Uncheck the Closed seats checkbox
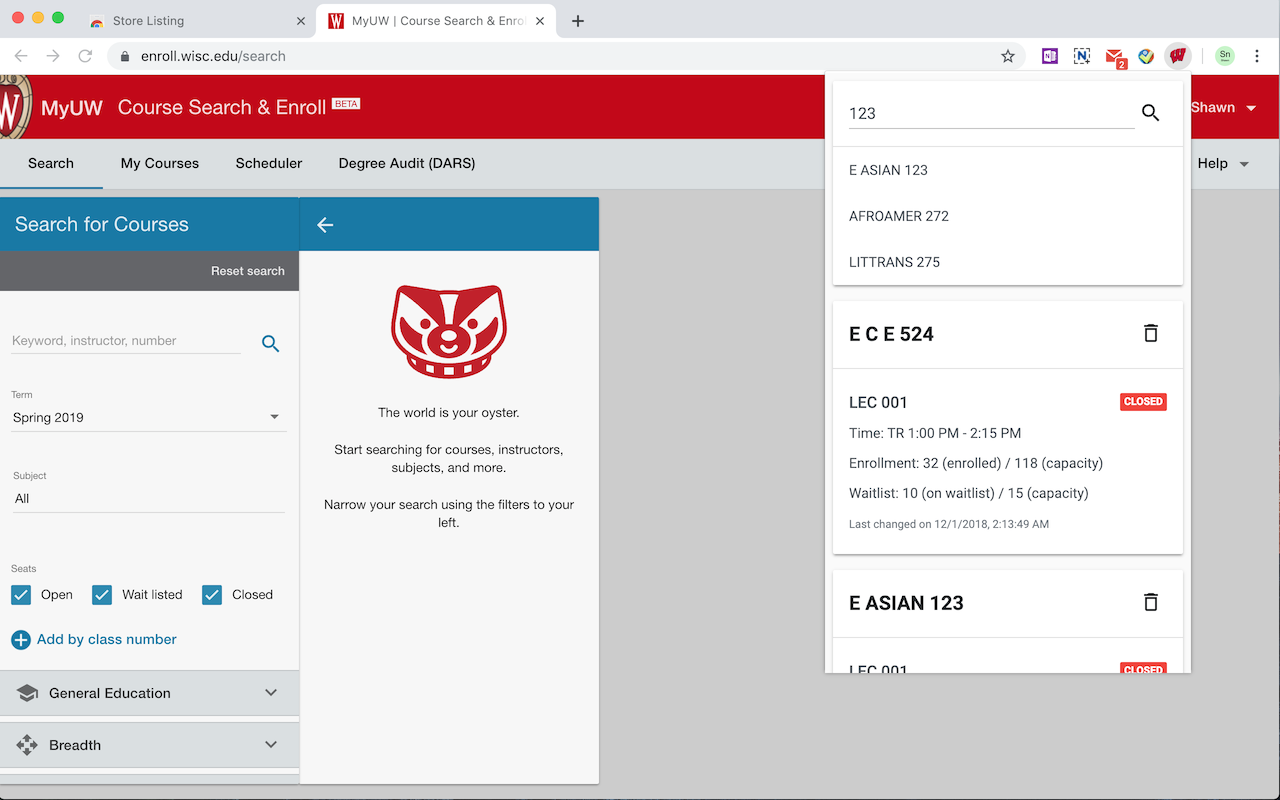Image resolution: width=1280 pixels, height=800 pixels. click(x=212, y=594)
